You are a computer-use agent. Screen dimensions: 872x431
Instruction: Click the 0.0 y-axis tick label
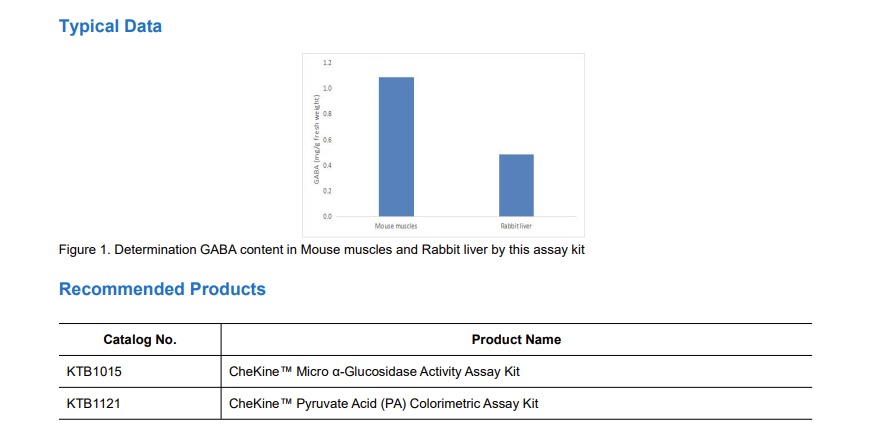point(327,216)
